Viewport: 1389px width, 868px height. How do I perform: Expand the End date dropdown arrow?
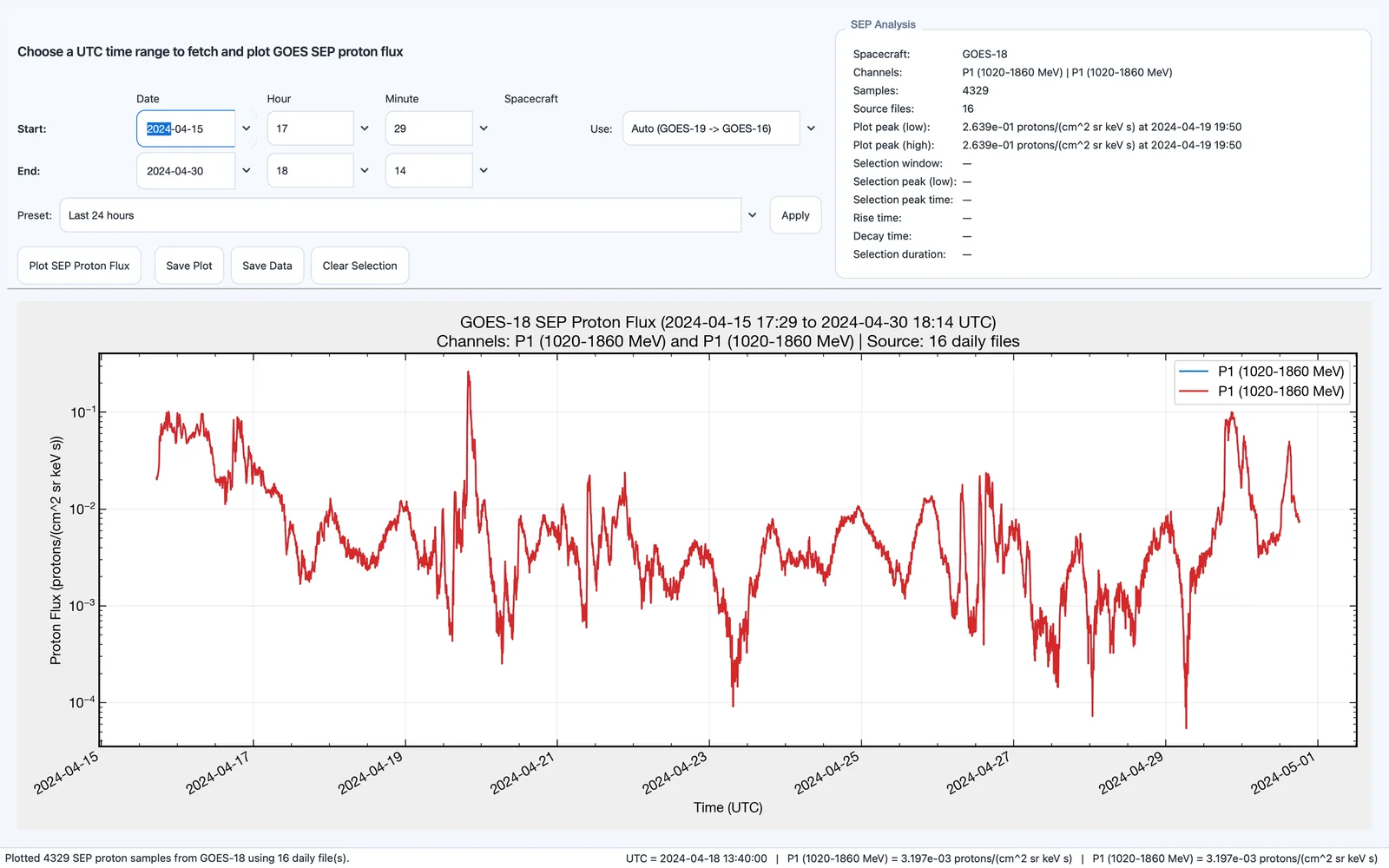click(247, 171)
